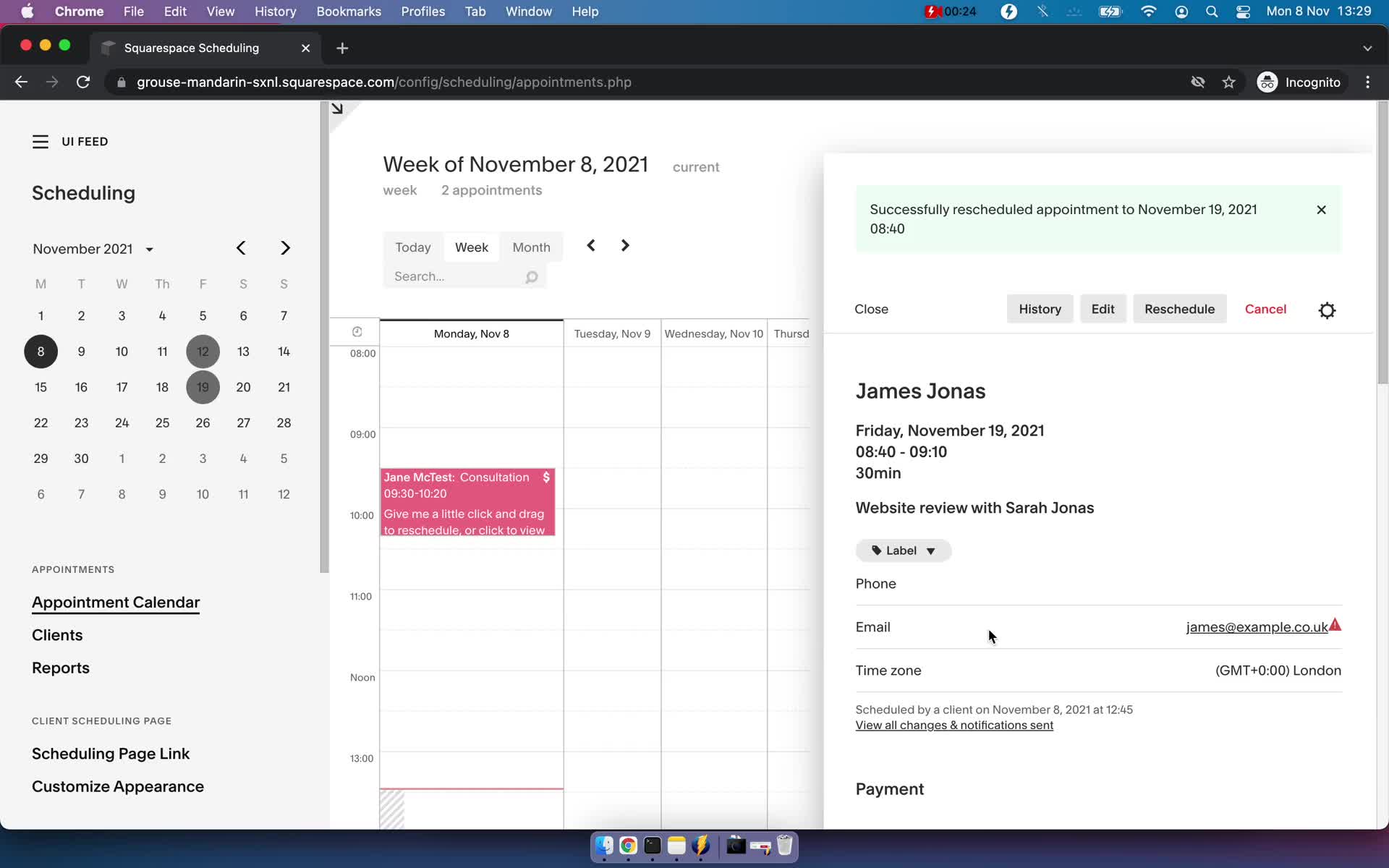Viewport: 1389px width, 868px height.
Task: Open Wi-Fi status menu
Action: 1148,12
